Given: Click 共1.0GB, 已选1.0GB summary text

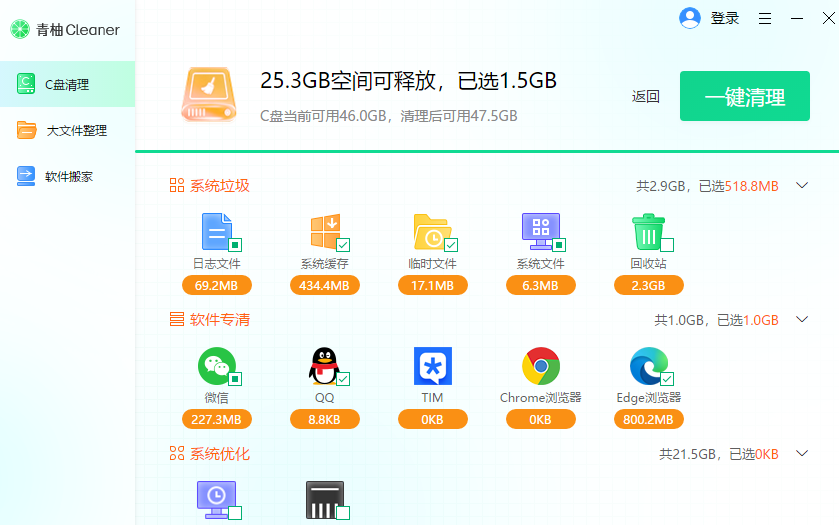Looking at the screenshot, I should coord(716,320).
